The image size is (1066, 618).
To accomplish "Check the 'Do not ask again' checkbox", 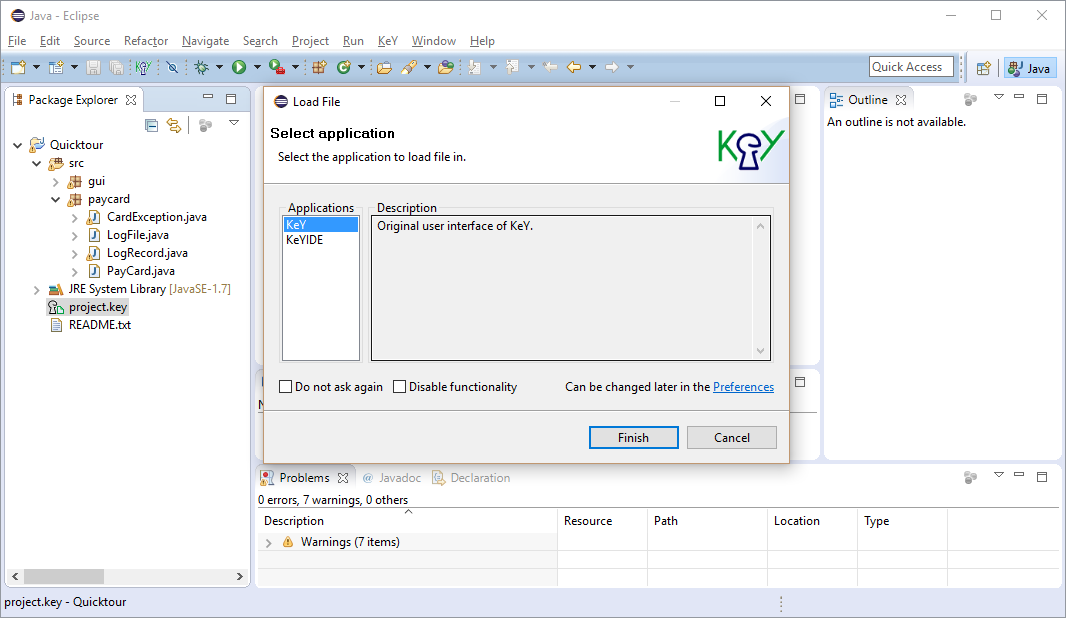I will pyautogui.click(x=286, y=387).
